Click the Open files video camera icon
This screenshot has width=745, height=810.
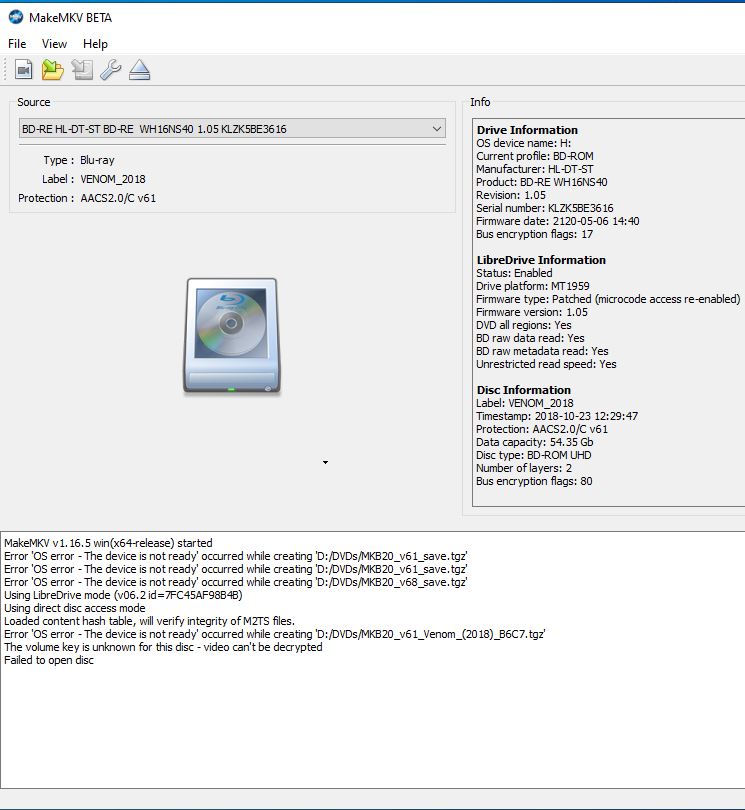pos(23,70)
